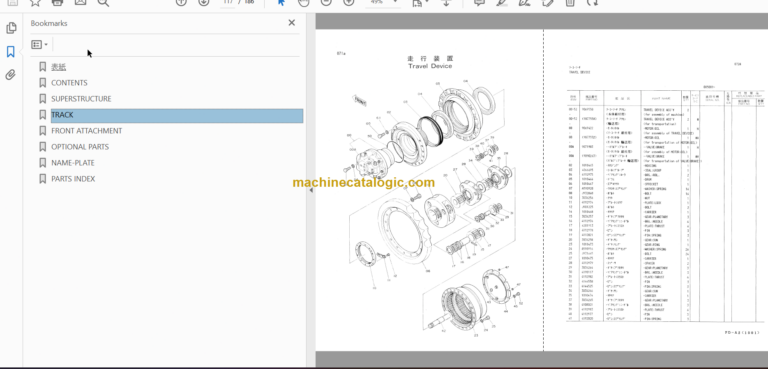The height and width of the screenshot is (369, 768).
Task: Open the Page Thumbnails panel icon
Action: [11, 28]
